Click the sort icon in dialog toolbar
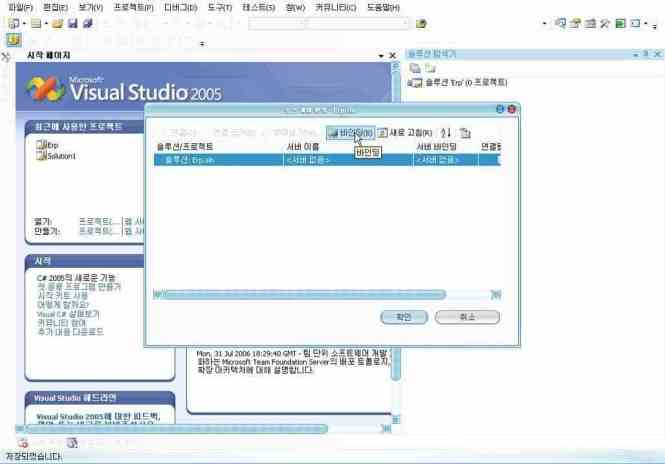 (x=445, y=133)
